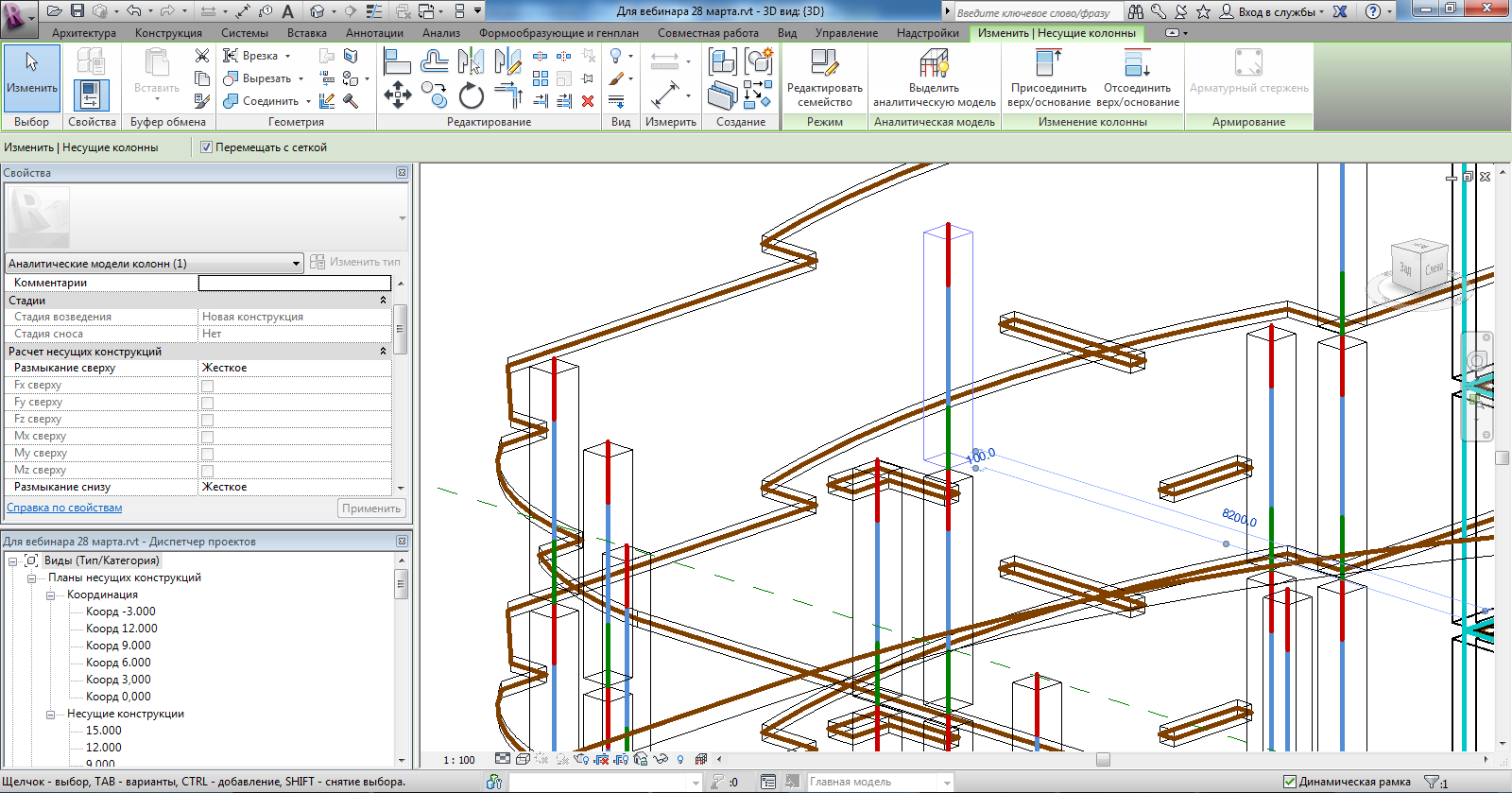Screen dimensions: 1512x793
Task: Click the Комментарии input field
Action: pos(294,283)
